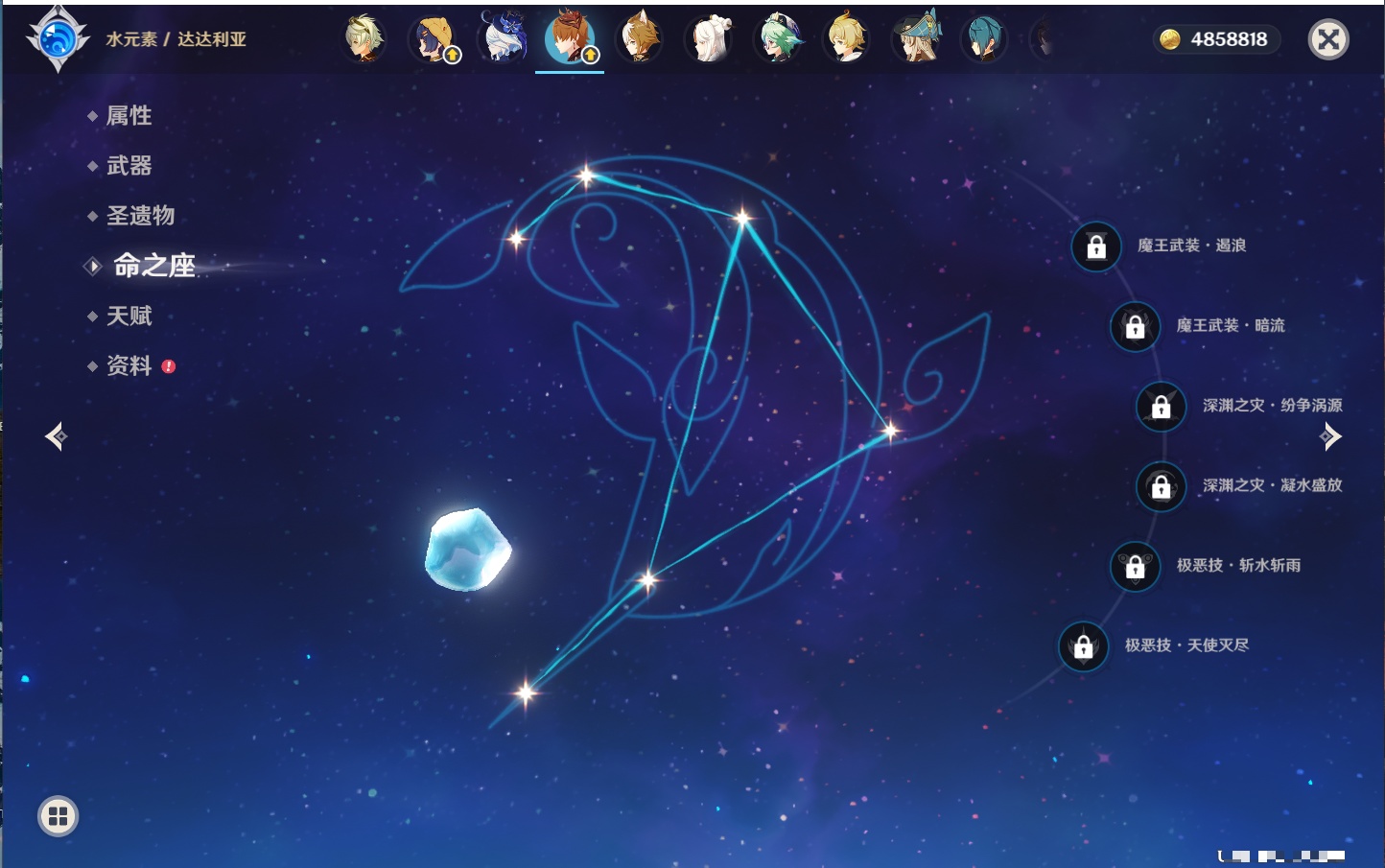Select the green-haired Sucrose avatar with glasses
The image size is (1385, 868).
click(x=778, y=38)
